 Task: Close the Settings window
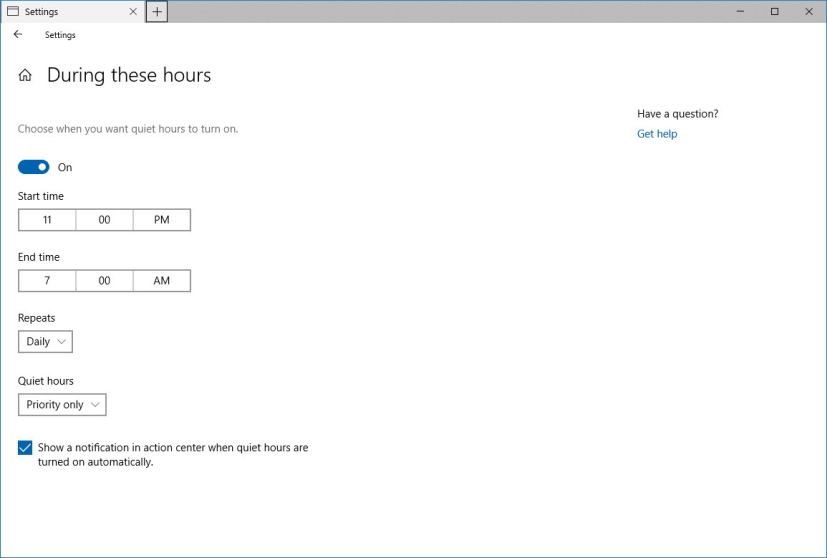pos(809,12)
